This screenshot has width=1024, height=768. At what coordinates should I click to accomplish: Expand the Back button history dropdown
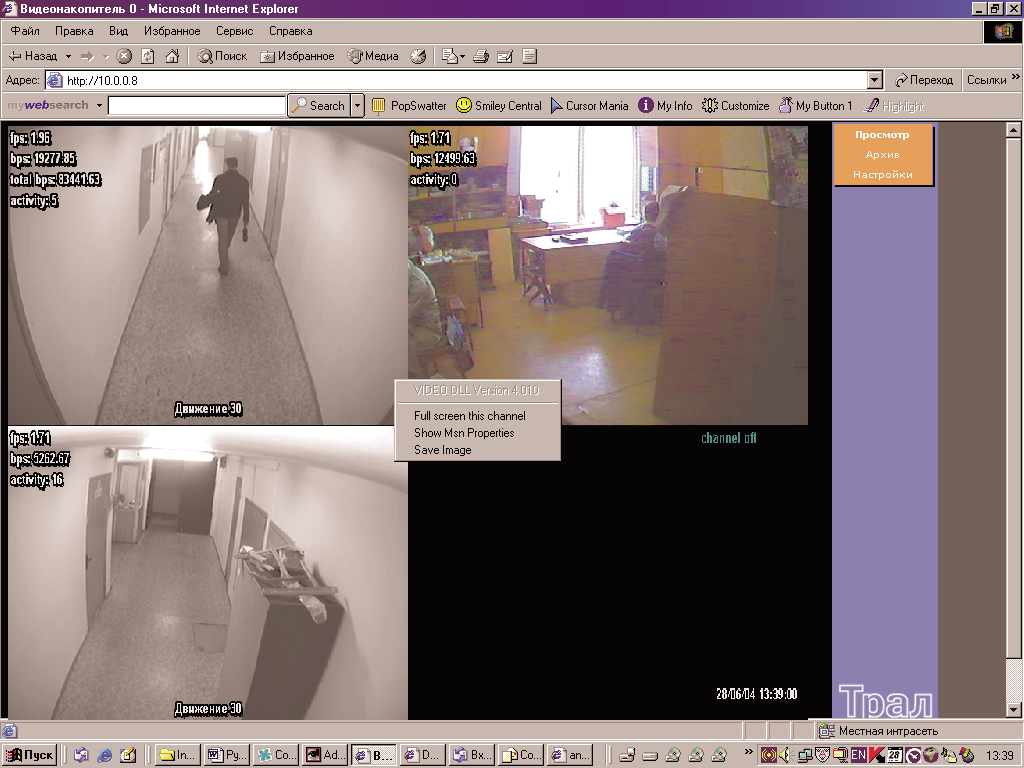tap(68, 57)
